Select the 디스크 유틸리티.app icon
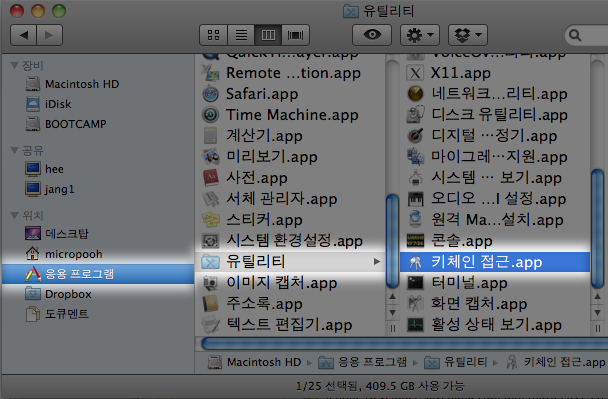The image size is (608, 399). tap(415, 115)
